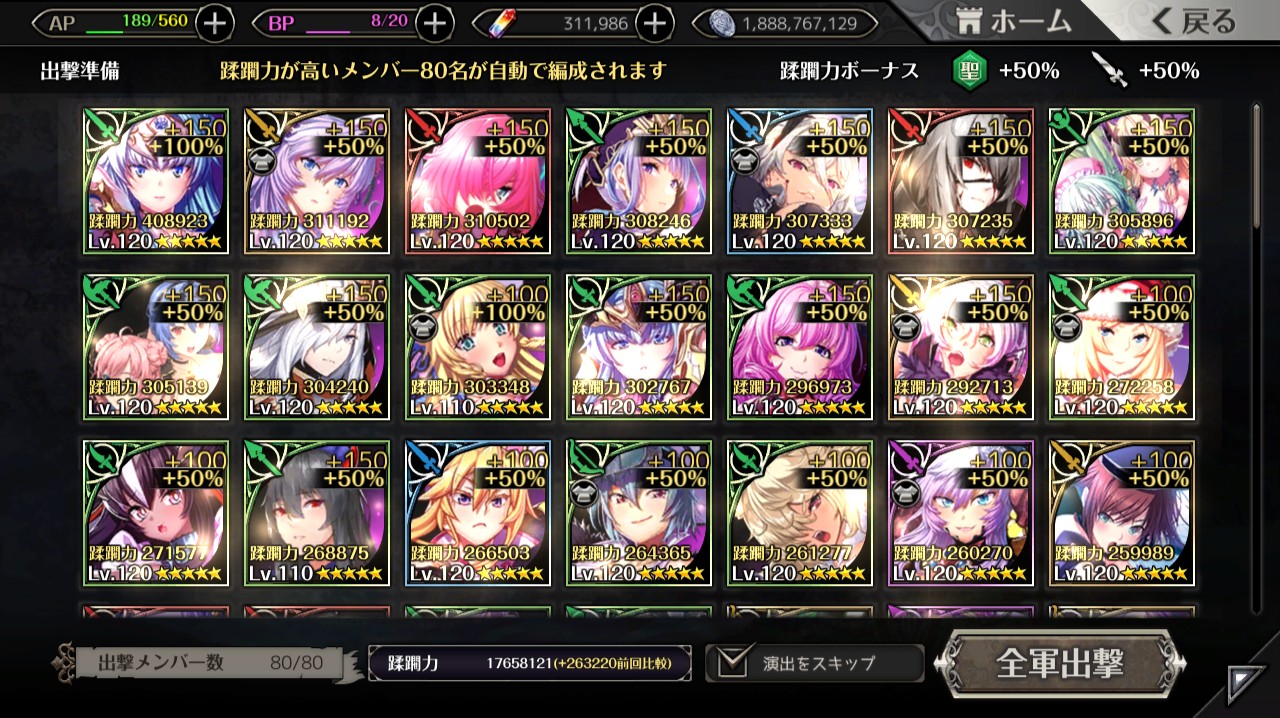The width and height of the screenshot is (1280, 718).
Task: Select the unit with power 311192
Action: [317, 181]
